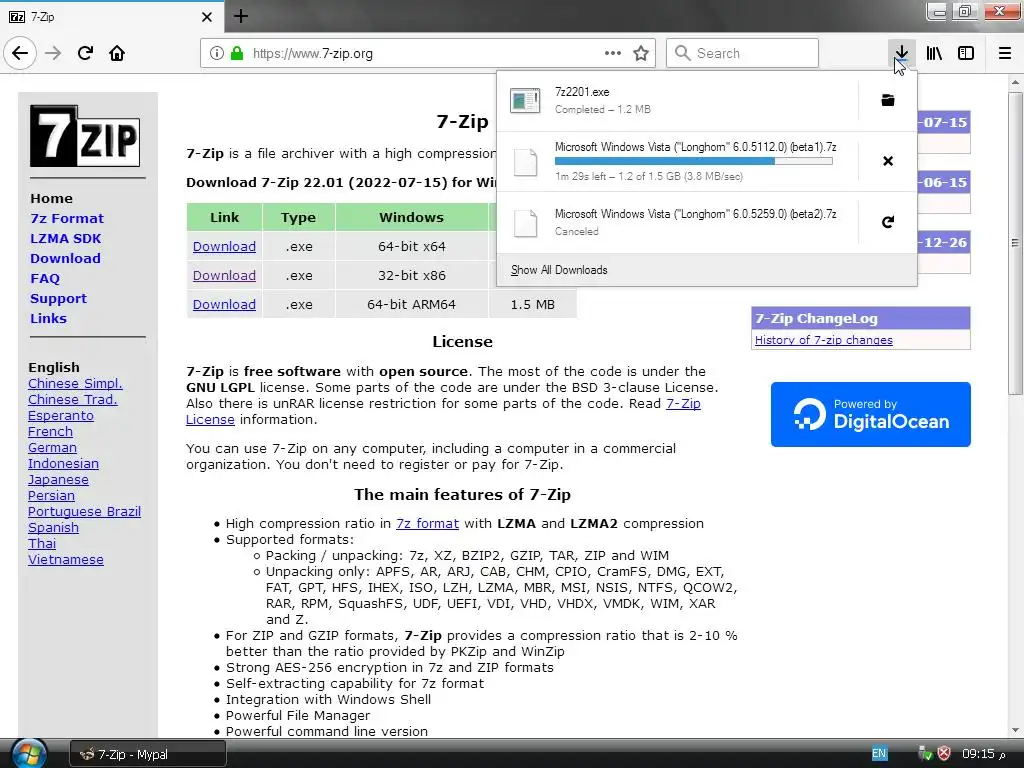Click the scrollbar down arrow
Image resolution: width=1024 pixels, height=768 pixels.
[x=1014, y=730]
